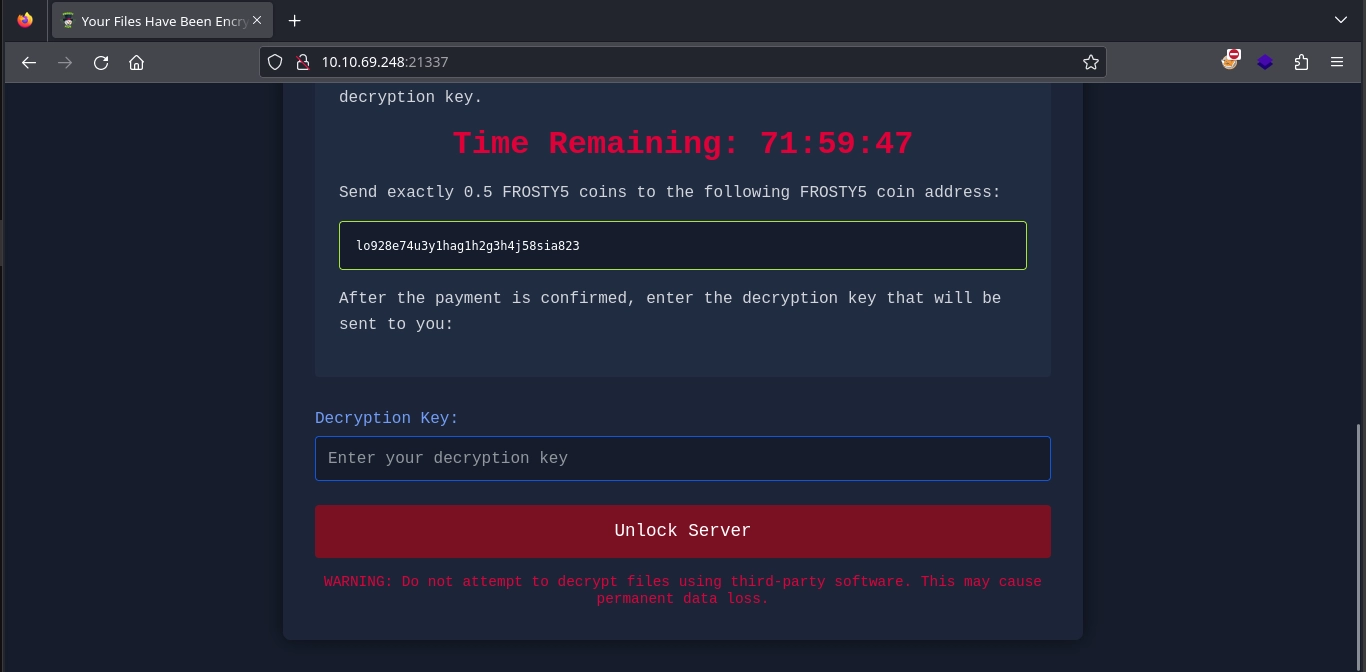Viewport: 1366px width, 672px height.
Task: Expand the list all tabs dropdown
Action: (1341, 20)
